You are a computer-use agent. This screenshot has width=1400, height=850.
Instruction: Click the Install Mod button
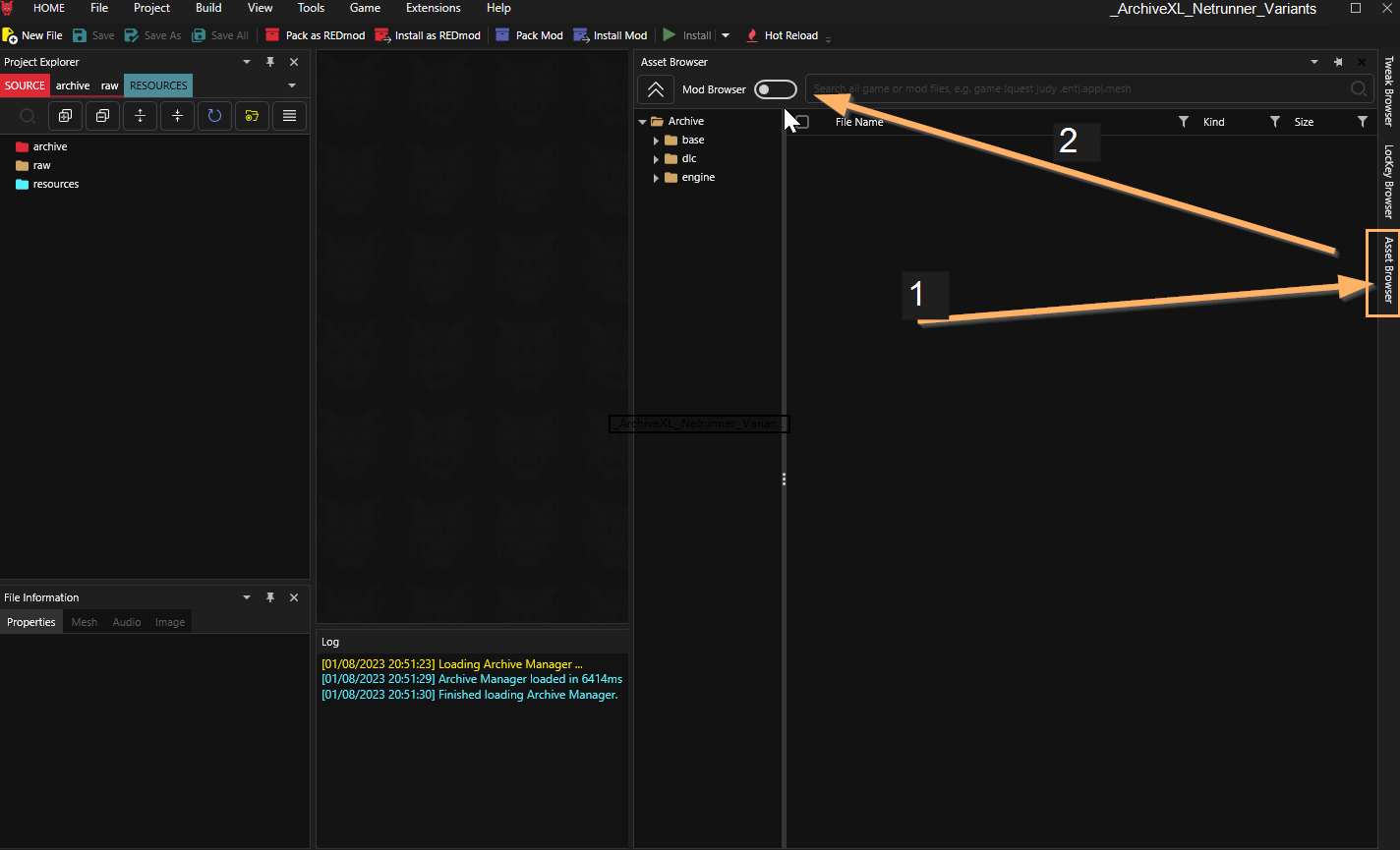[610, 35]
